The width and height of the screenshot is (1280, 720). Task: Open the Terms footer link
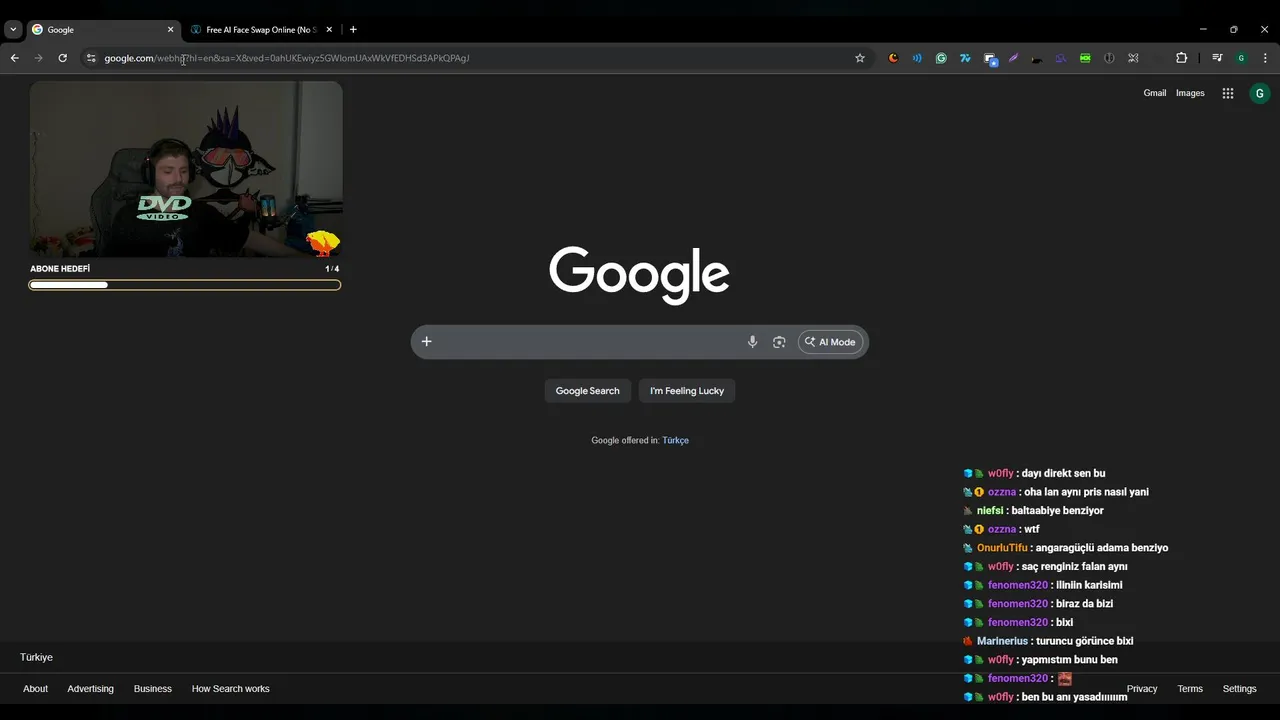1190,689
